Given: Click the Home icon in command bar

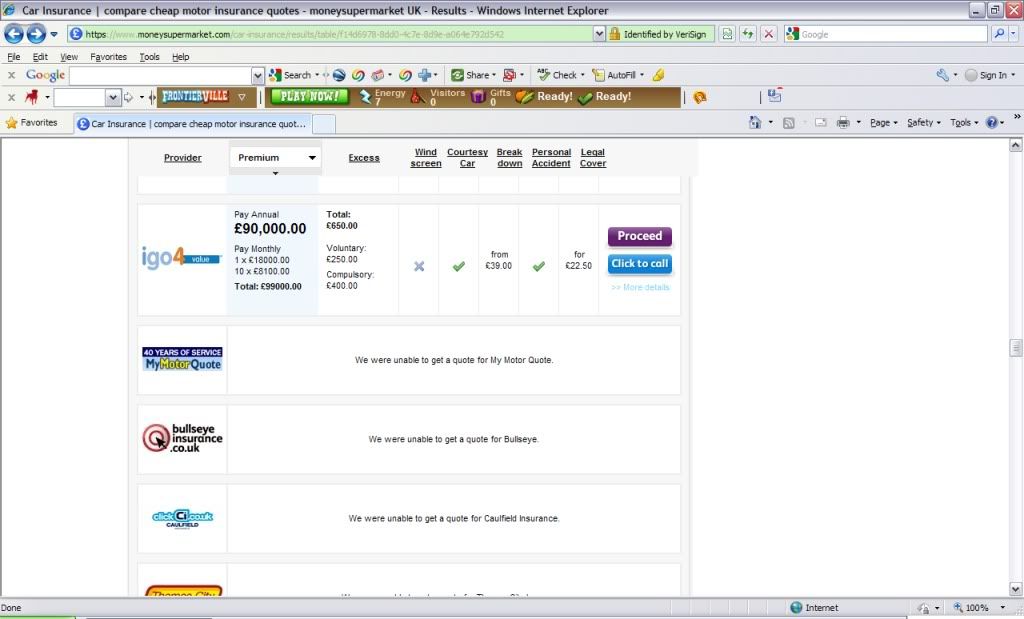Looking at the screenshot, I should pos(755,122).
